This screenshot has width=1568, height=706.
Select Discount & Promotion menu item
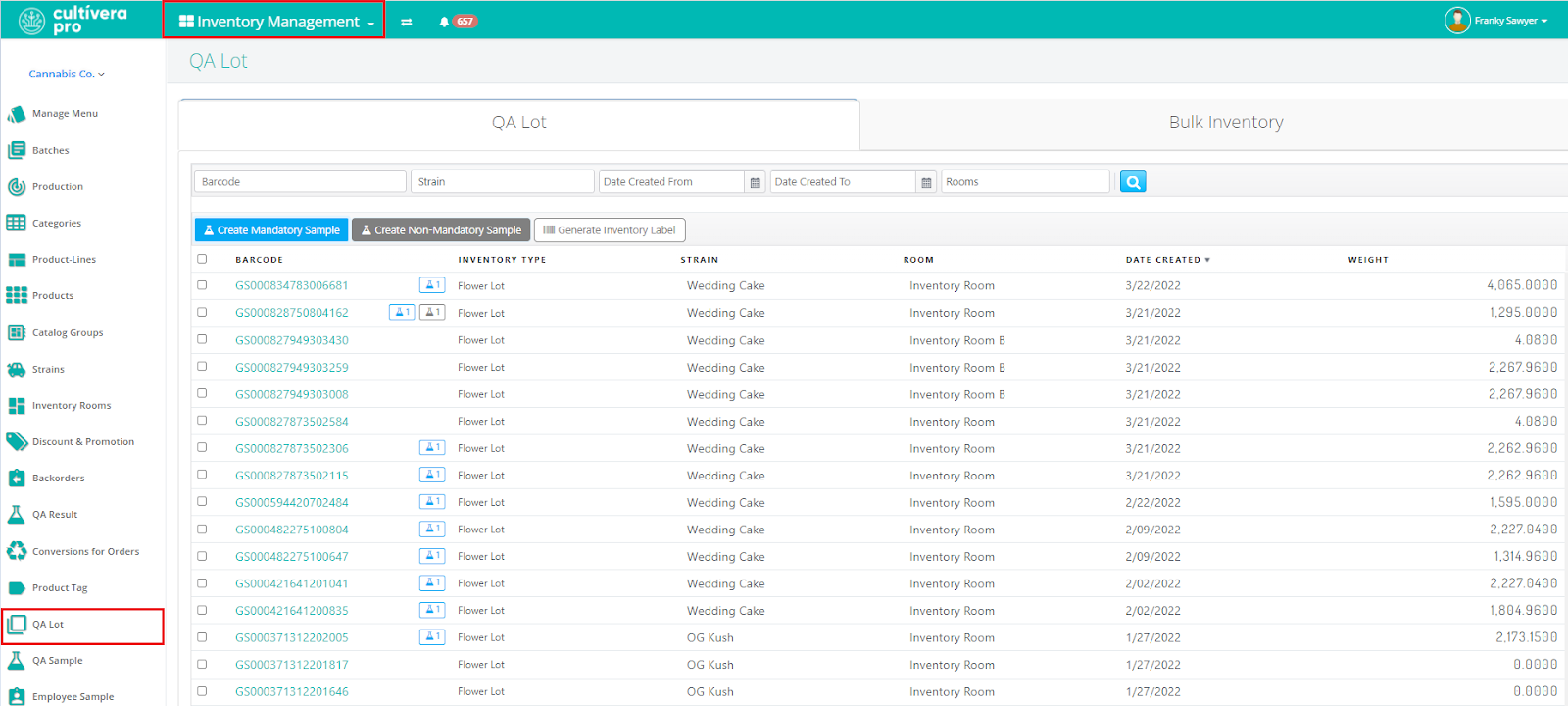[x=83, y=442]
